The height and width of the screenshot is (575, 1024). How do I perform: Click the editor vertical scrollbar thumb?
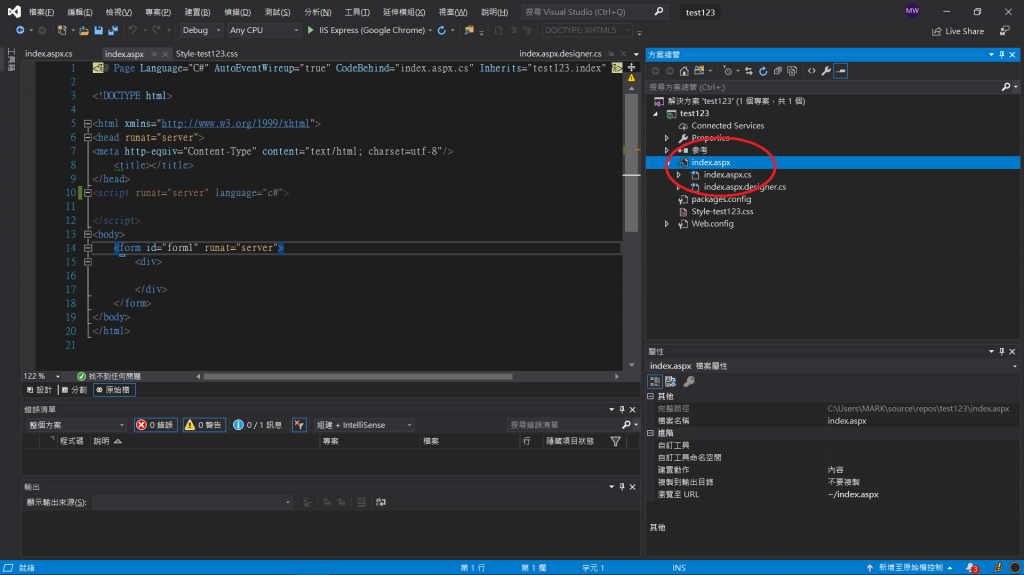631,163
